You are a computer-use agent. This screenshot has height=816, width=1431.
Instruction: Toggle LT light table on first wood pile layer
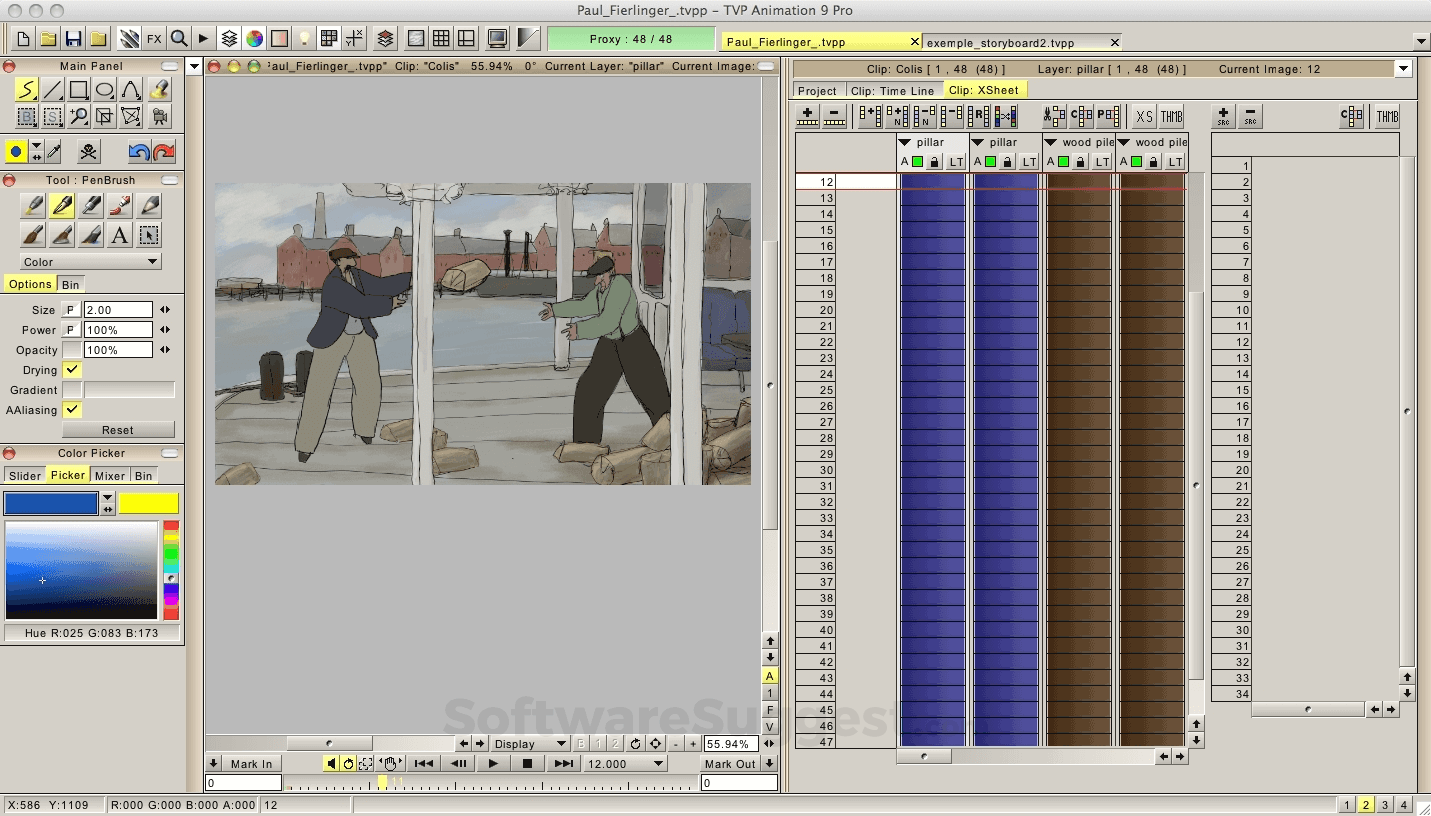[1103, 162]
